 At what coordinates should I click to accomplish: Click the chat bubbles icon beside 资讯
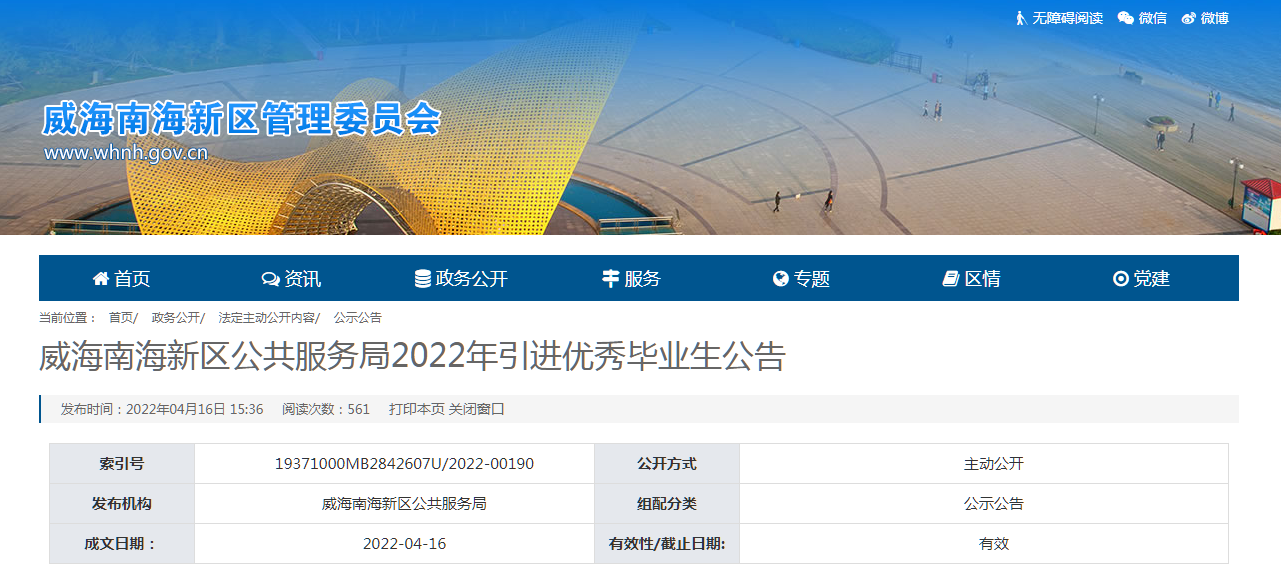(270, 279)
